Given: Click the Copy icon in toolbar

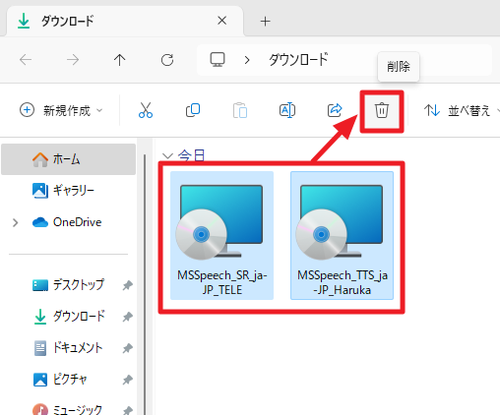Looking at the screenshot, I should tap(193, 110).
